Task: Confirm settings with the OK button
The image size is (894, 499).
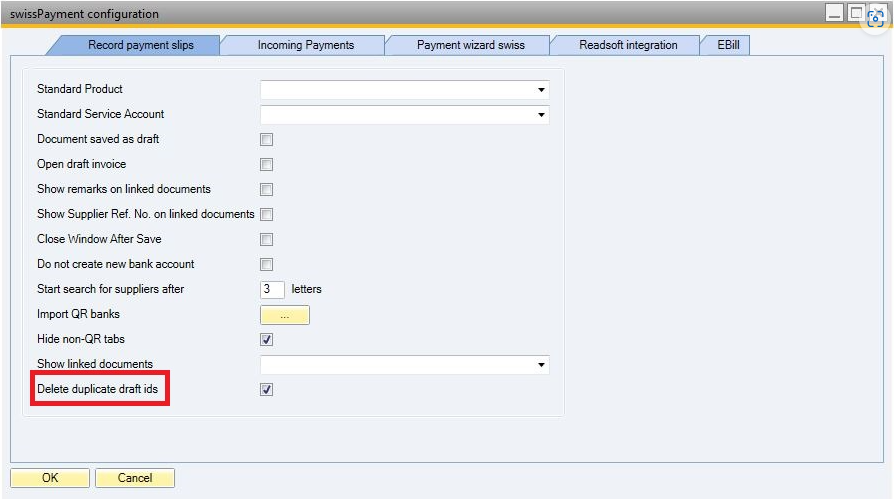Action: 50,478
